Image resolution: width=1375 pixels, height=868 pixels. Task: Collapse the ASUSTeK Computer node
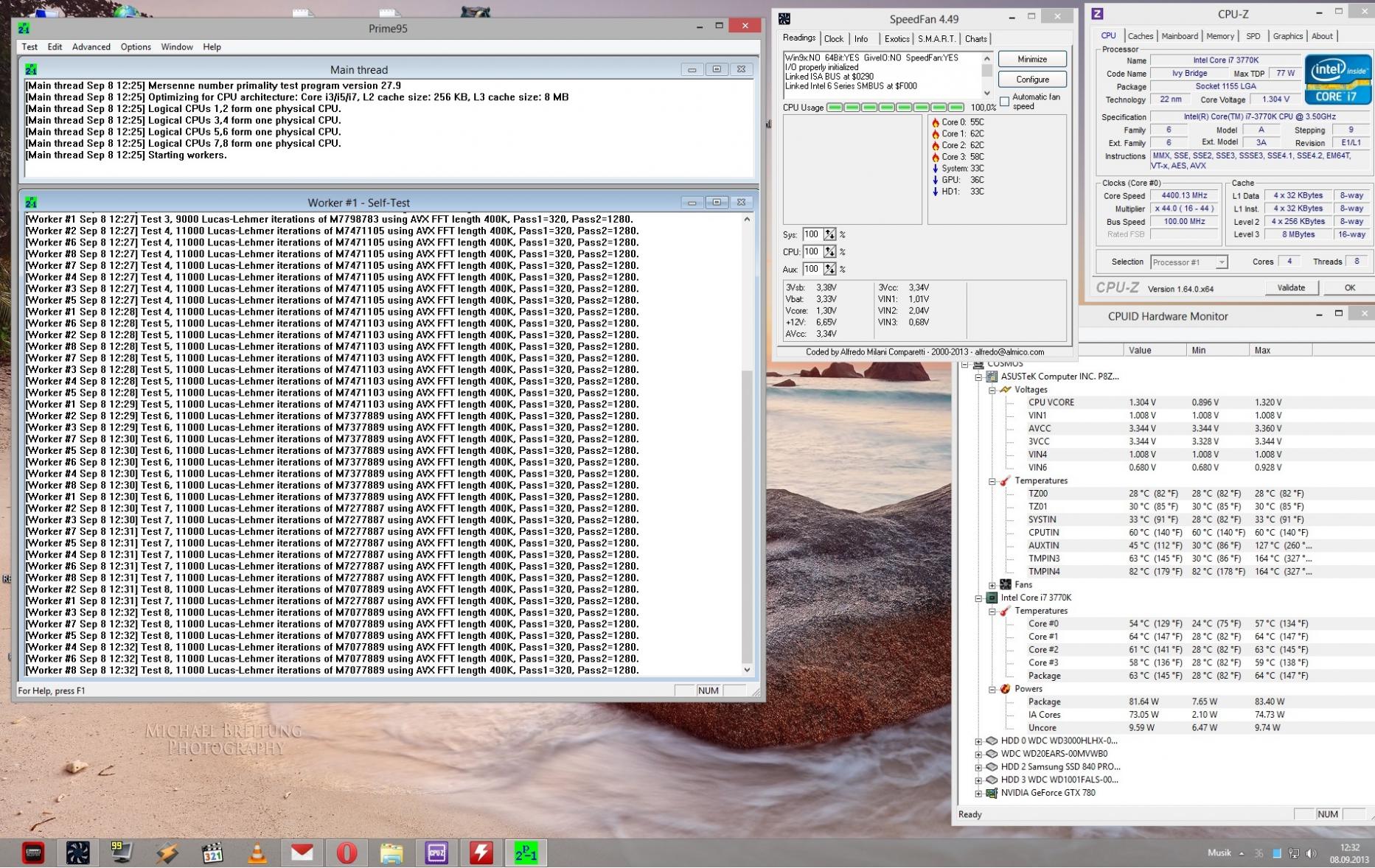(x=978, y=377)
